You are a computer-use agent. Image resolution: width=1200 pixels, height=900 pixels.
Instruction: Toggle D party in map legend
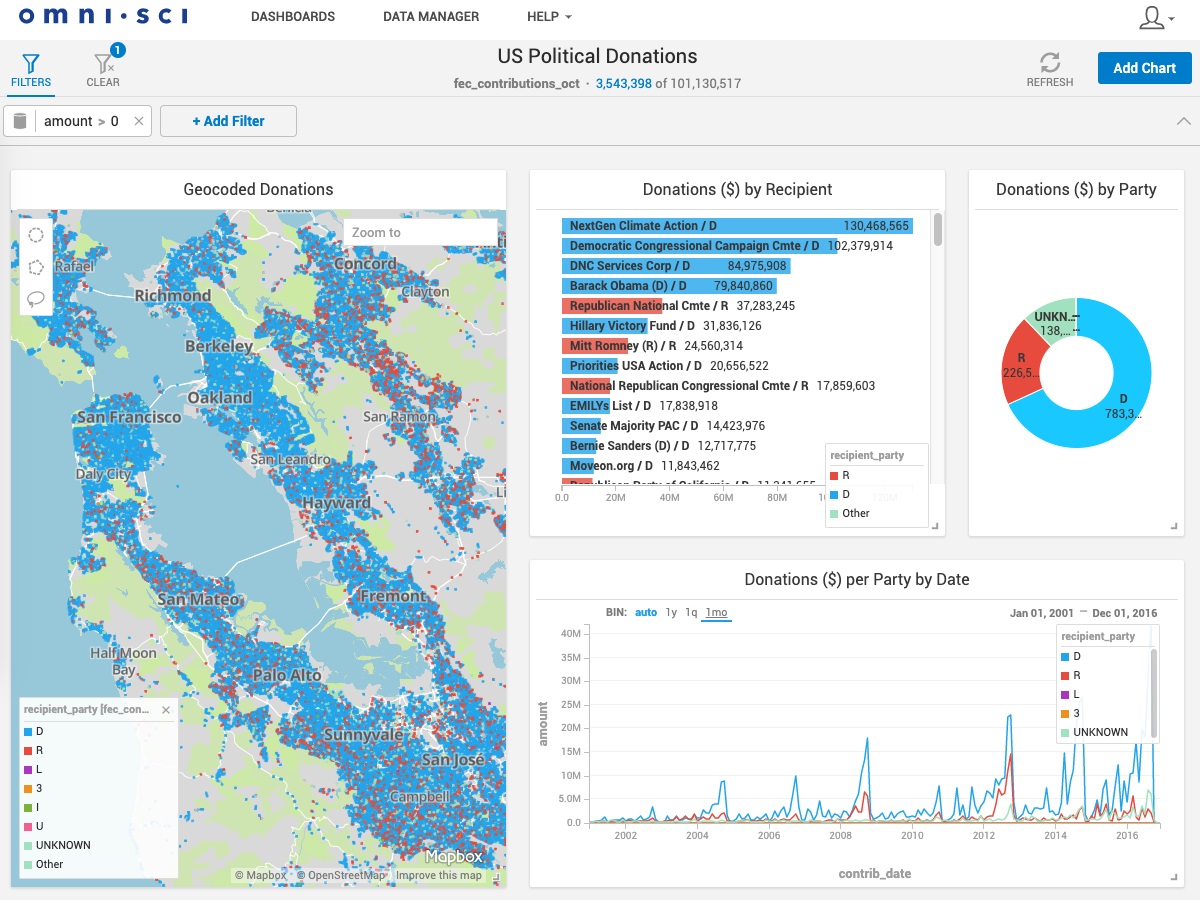pos(34,731)
